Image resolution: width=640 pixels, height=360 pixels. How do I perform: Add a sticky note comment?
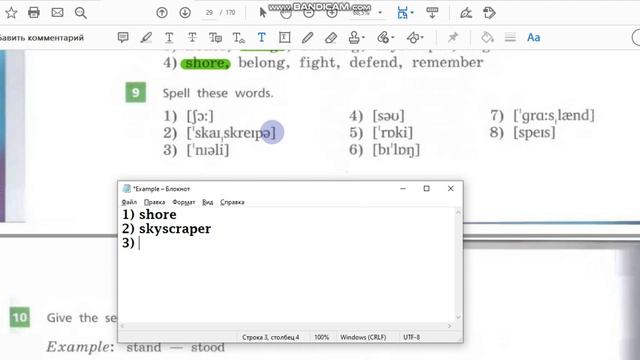tap(123, 38)
